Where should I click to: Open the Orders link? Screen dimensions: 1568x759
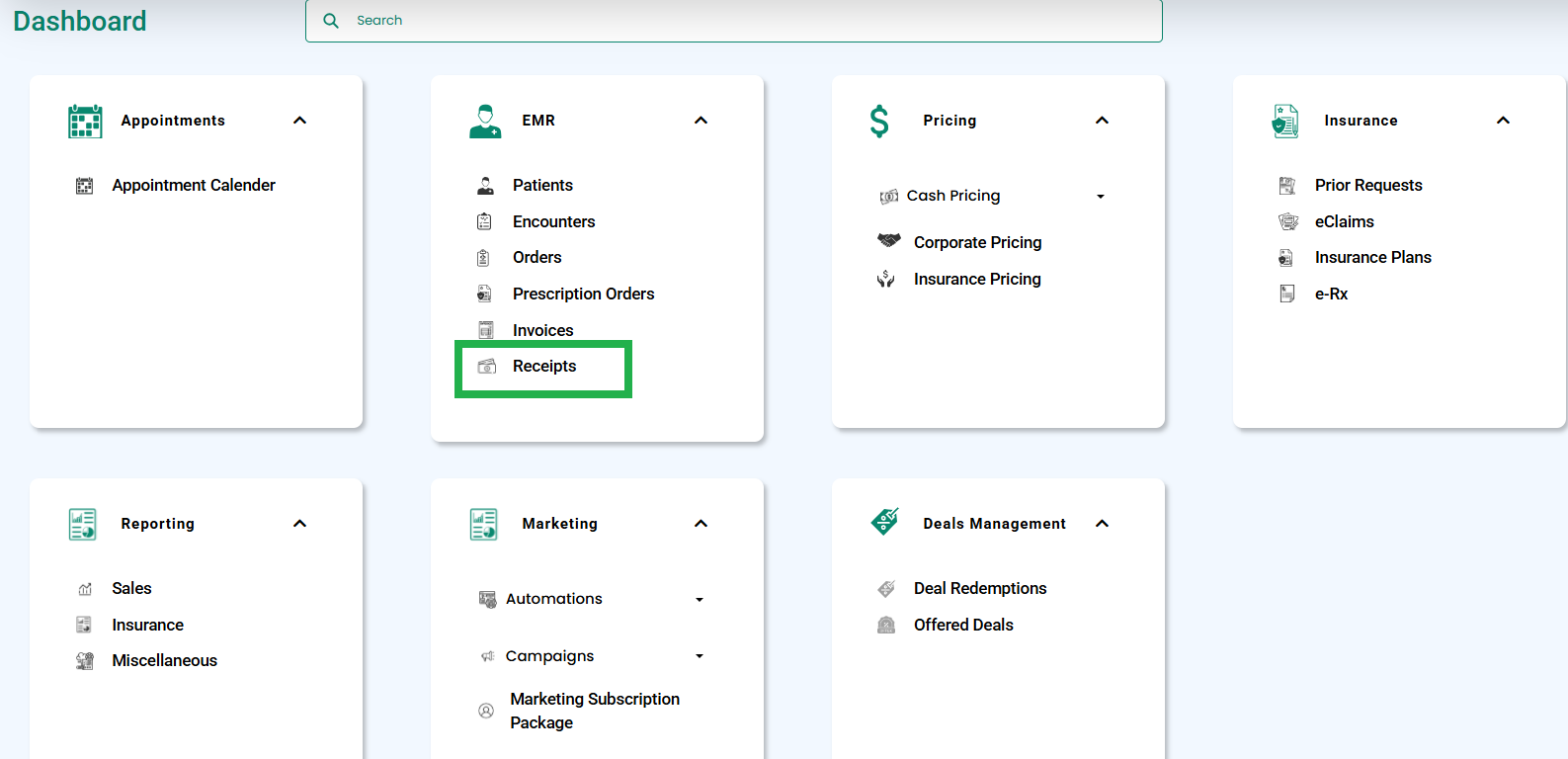tap(537, 258)
